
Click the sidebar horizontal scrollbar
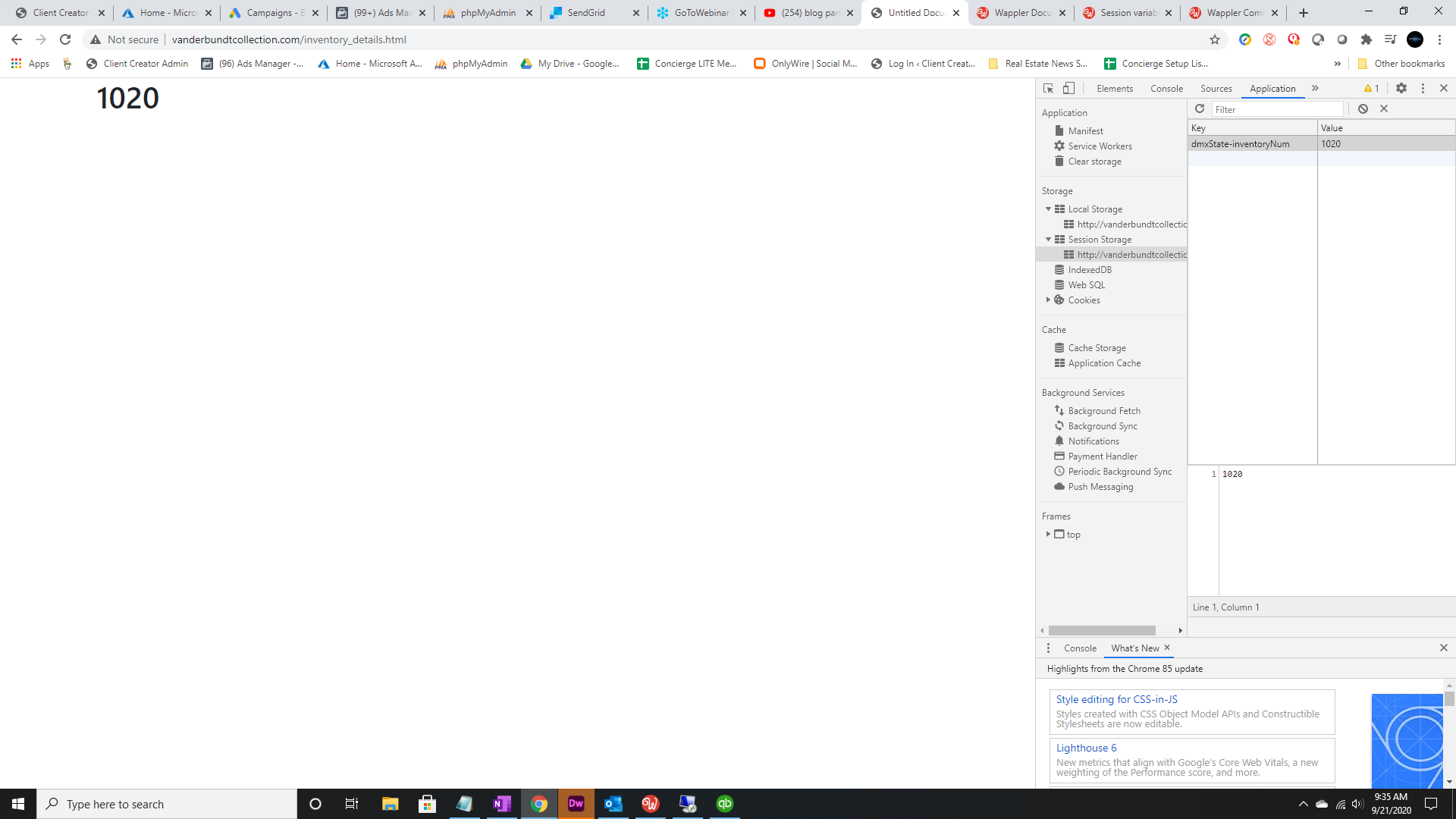pyautogui.click(x=1102, y=631)
